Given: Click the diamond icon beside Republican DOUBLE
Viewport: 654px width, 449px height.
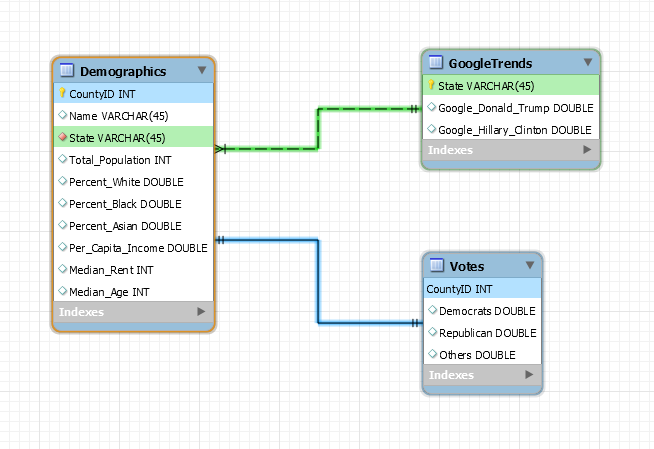Looking at the screenshot, I should (x=433, y=332).
